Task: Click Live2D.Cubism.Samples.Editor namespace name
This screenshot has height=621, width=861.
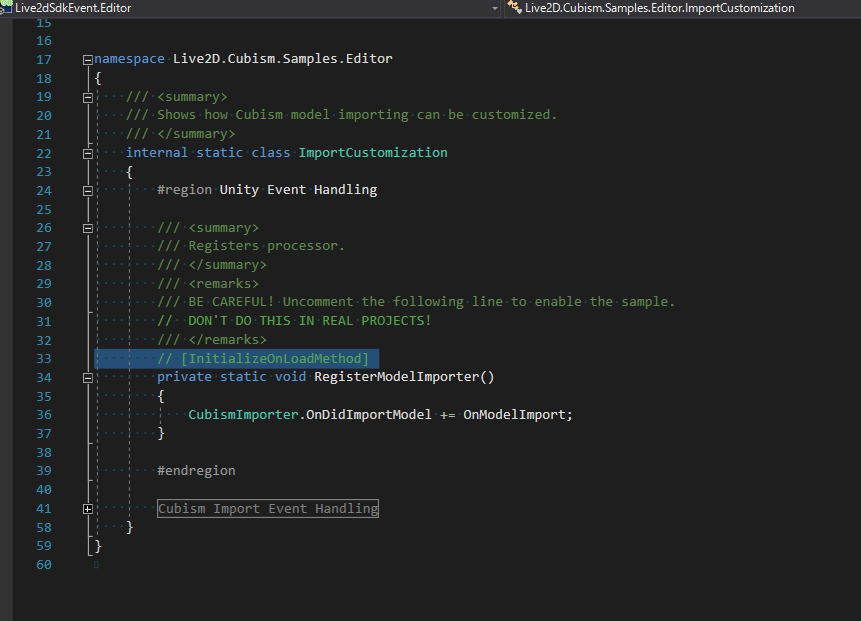Action: pyautogui.click(x=283, y=59)
